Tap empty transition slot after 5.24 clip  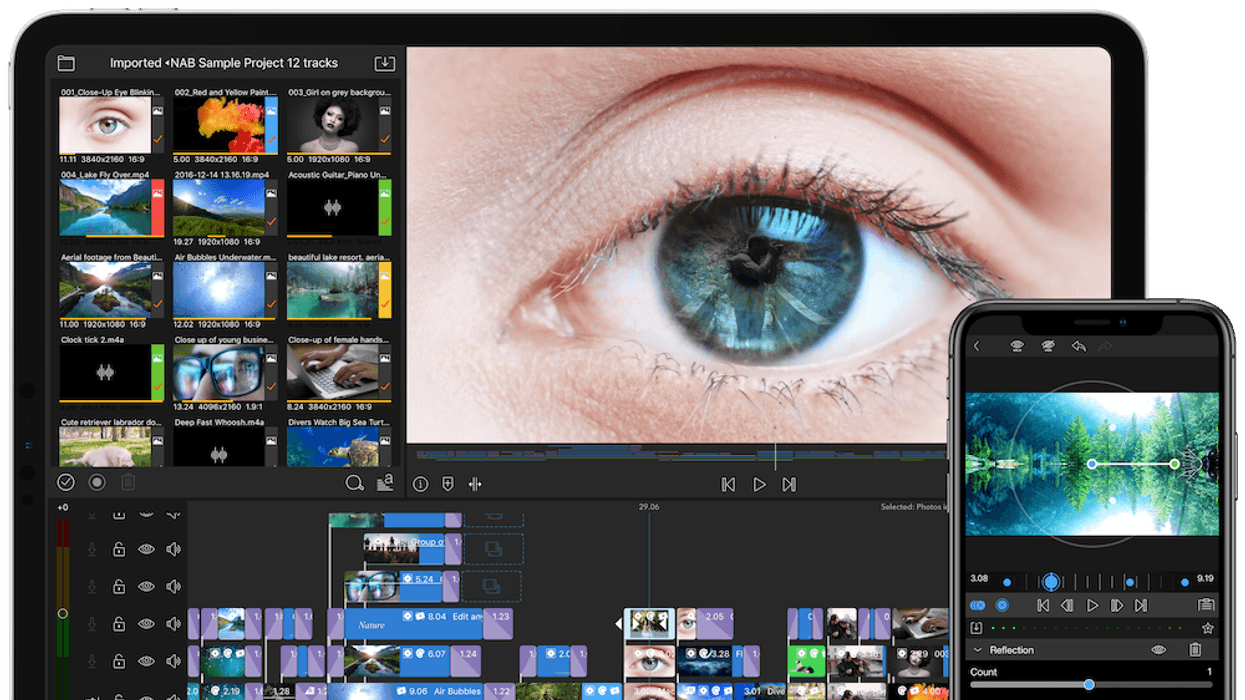(x=493, y=586)
